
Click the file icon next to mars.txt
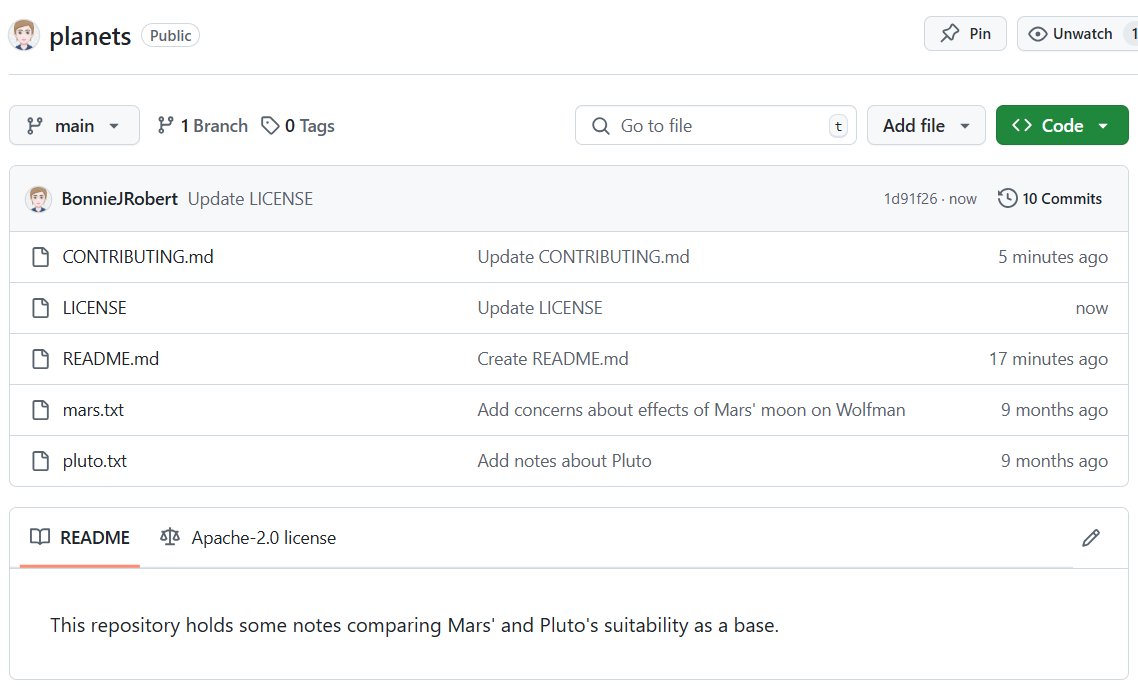[40, 410]
